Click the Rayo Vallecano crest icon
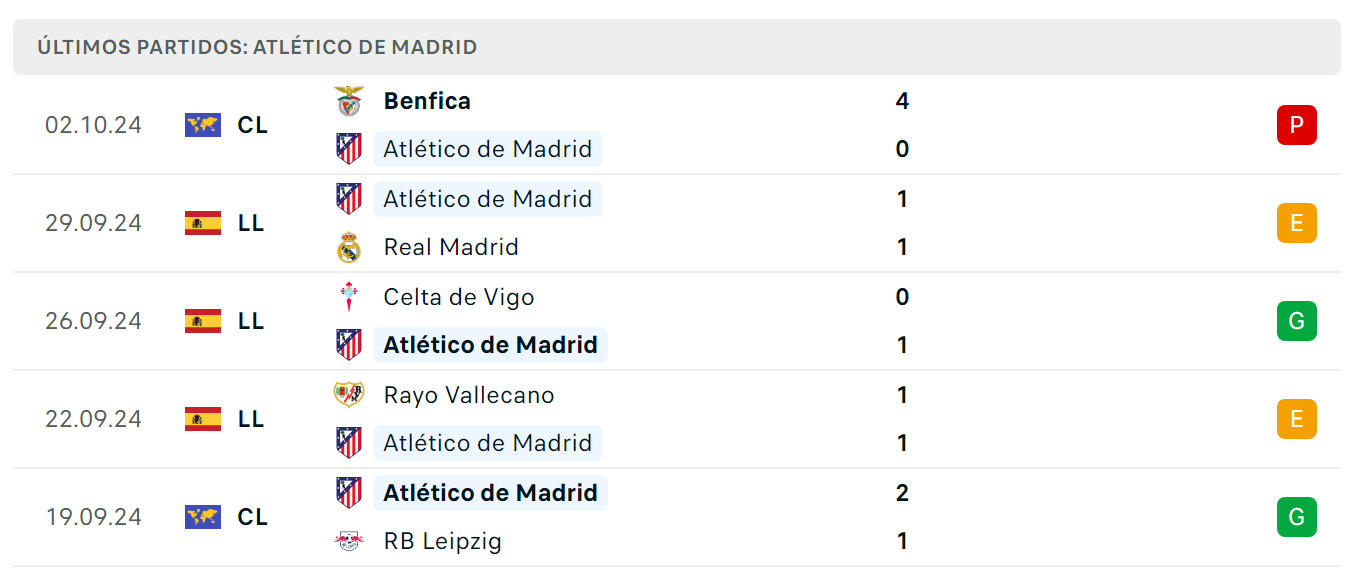This screenshot has width=1355, height=580. (x=349, y=395)
